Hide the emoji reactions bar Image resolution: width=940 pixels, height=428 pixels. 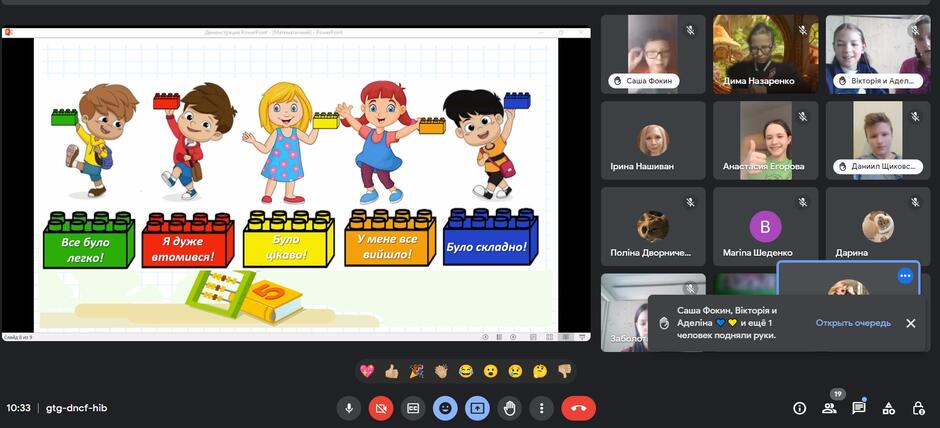point(445,408)
